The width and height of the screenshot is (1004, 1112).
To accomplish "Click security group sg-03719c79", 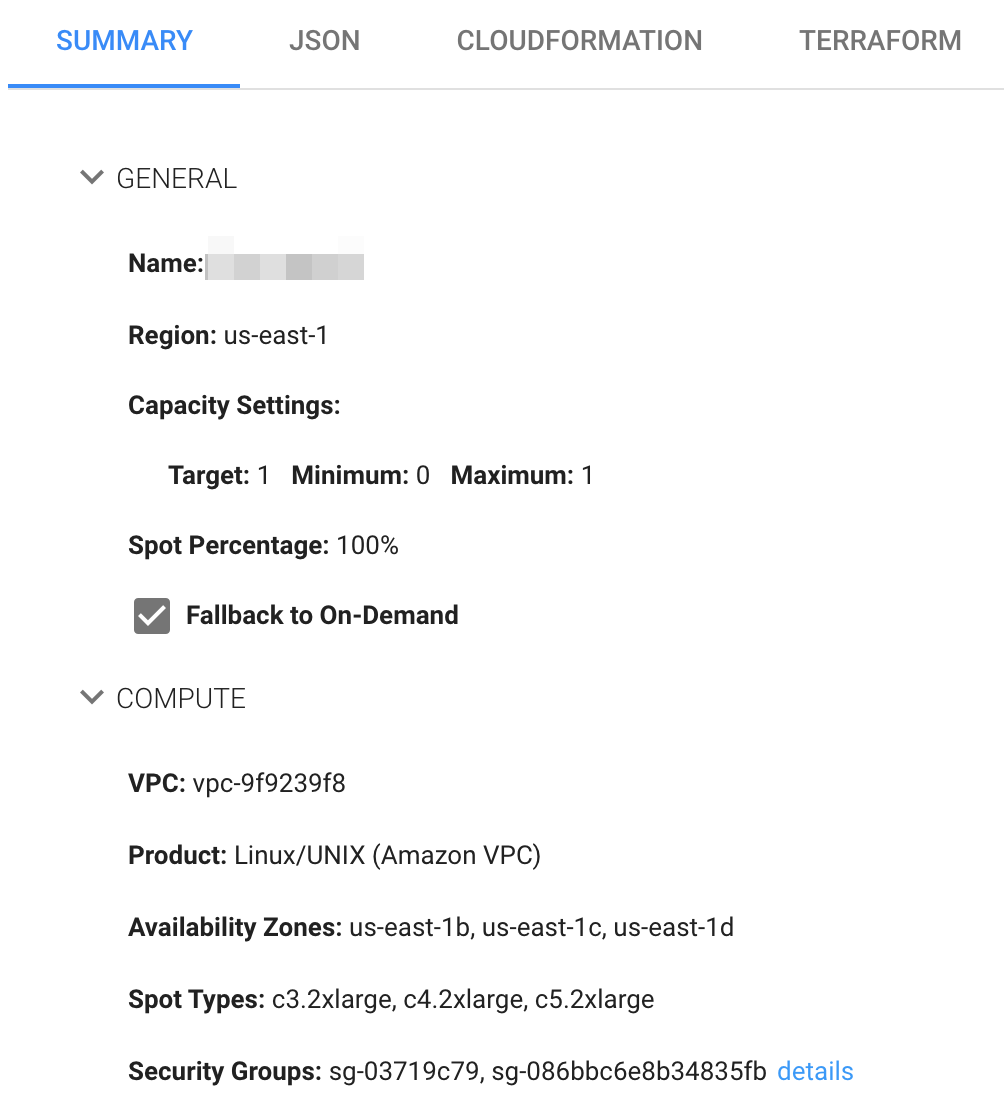I will pos(402,1072).
